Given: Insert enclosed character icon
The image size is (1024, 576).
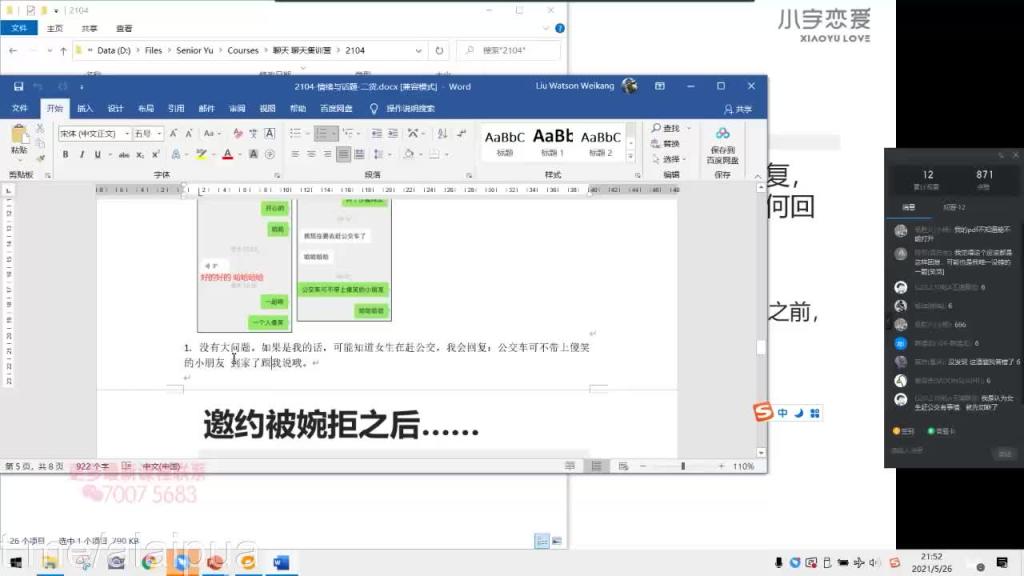Looking at the screenshot, I should coord(269,155).
